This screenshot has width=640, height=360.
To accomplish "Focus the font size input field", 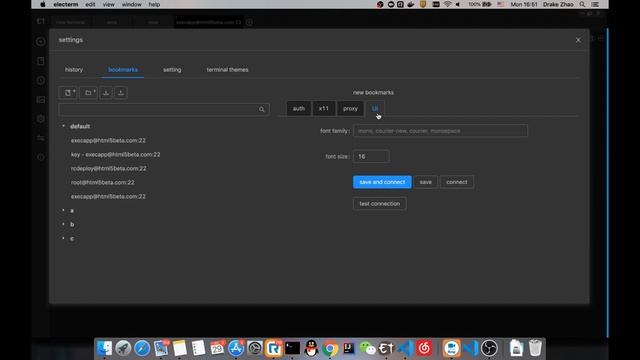I will pos(371,156).
